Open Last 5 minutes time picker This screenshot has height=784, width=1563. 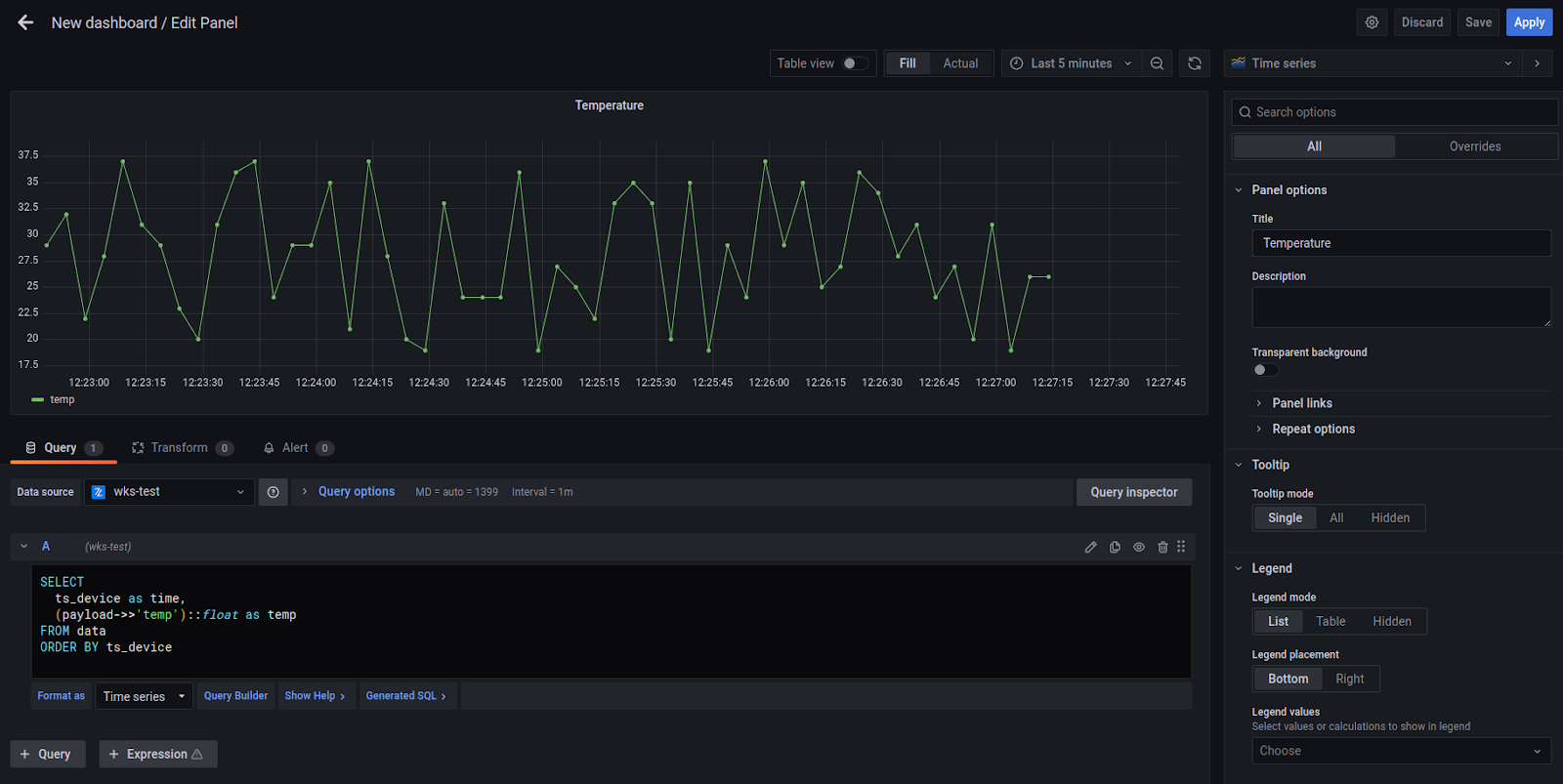point(1071,63)
